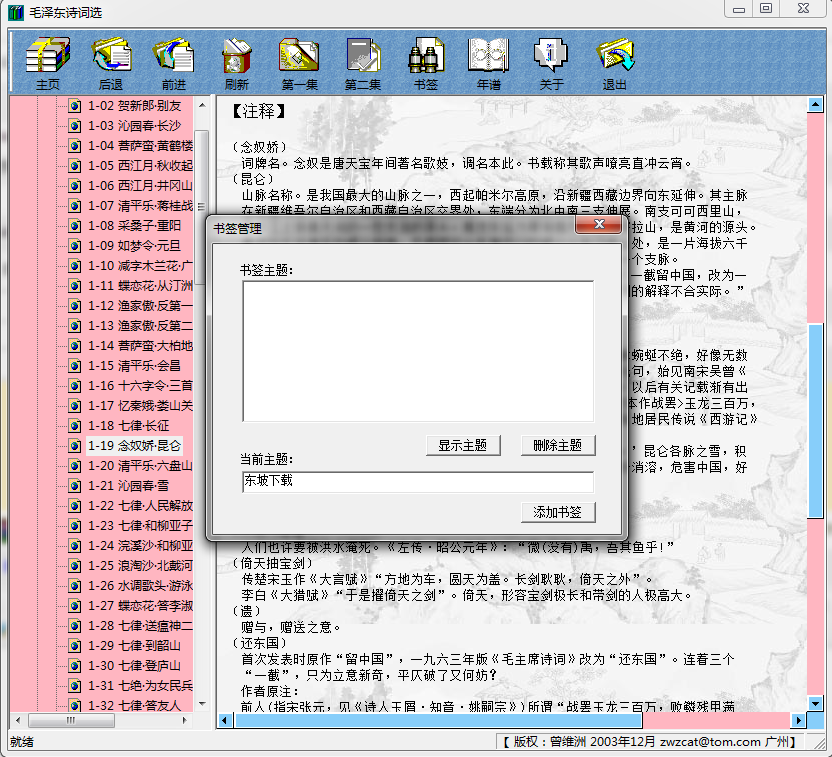Maximize the 毛泽东诗词选 window
The width and height of the screenshot is (832, 757).
pyautogui.click(x=765, y=8)
